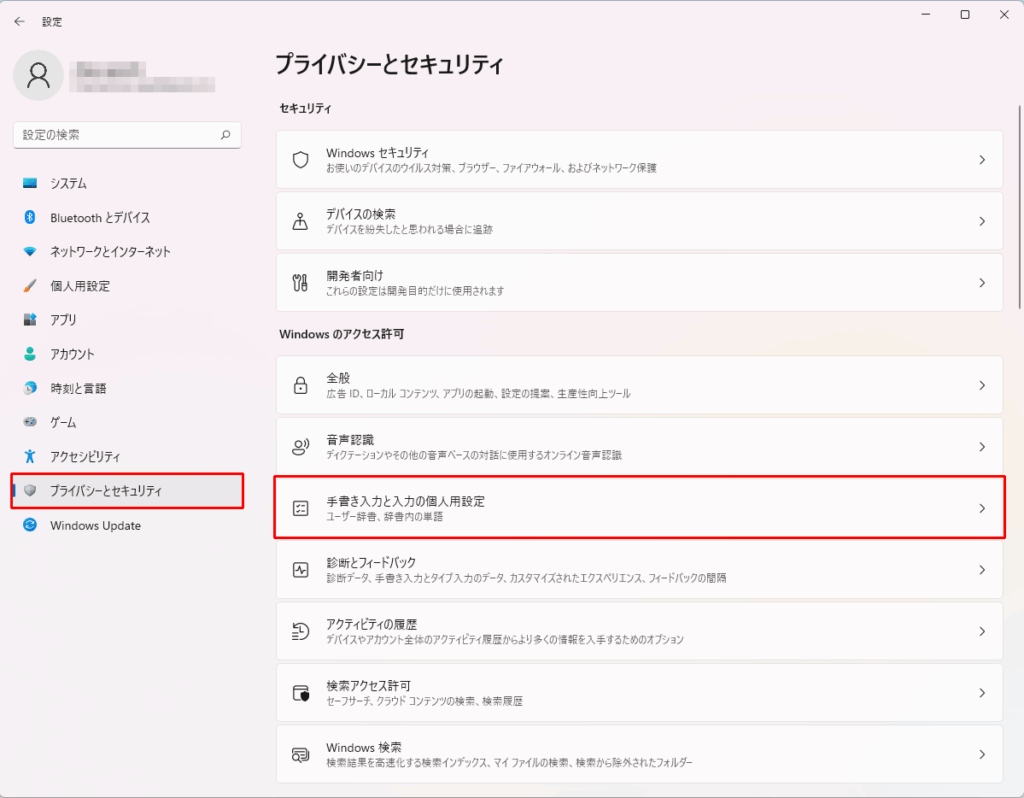Open アカウント in the sidebar
Image resolution: width=1024 pixels, height=798 pixels.
pyautogui.click(x=127, y=354)
